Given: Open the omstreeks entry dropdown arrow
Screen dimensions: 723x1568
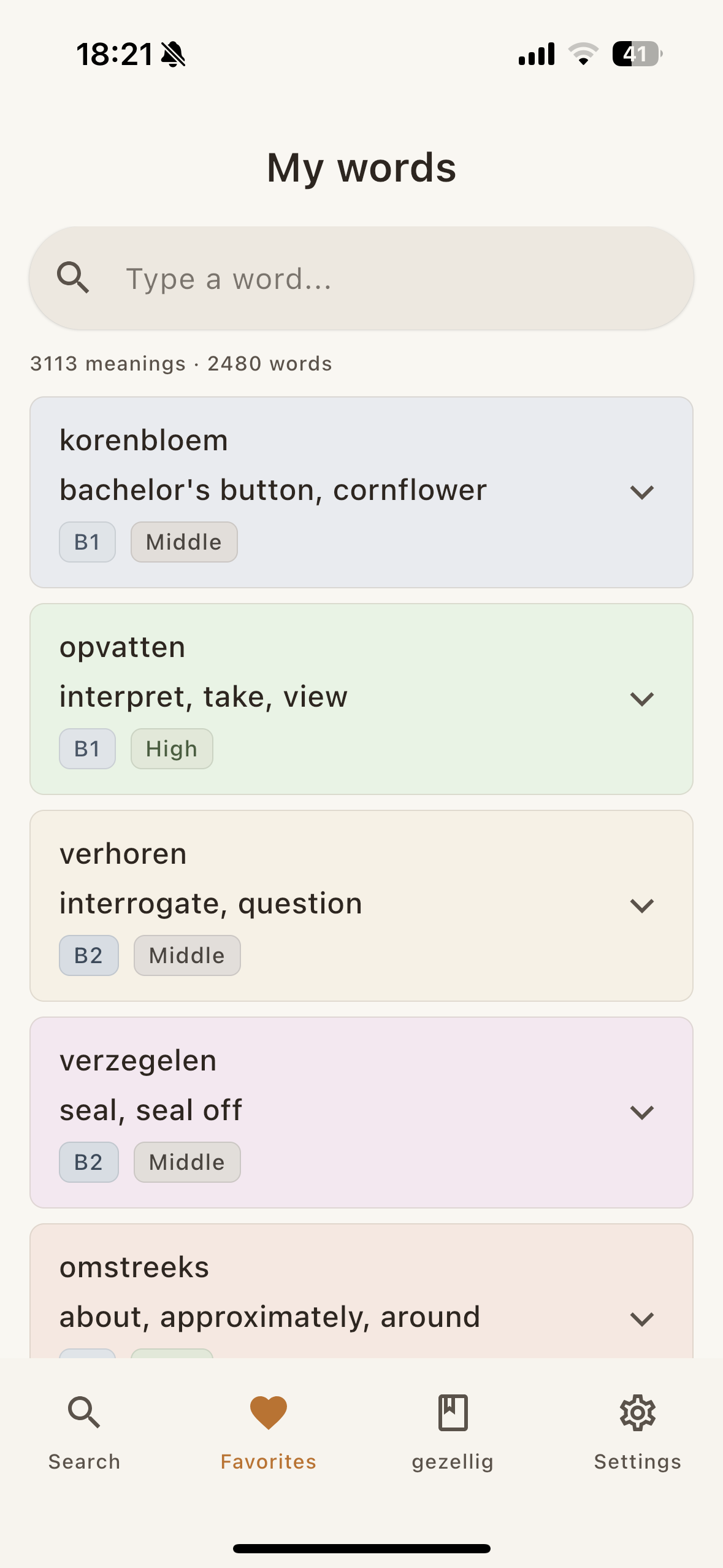Looking at the screenshot, I should pos(641,1318).
